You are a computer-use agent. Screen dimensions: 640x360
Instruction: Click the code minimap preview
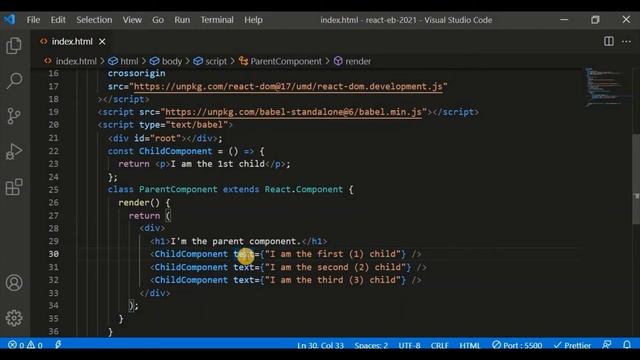pos(605,87)
